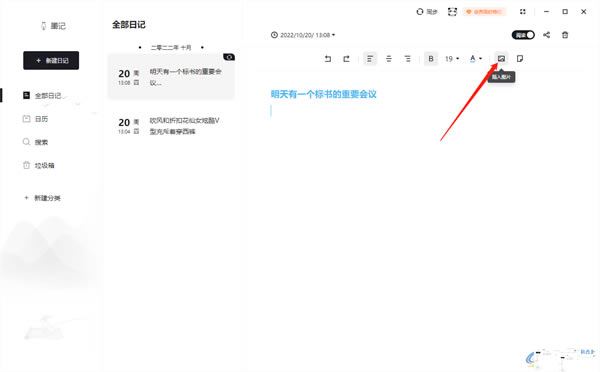Close the diary app window
This screenshot has height=372, width=600.
(x=584, y=12)
